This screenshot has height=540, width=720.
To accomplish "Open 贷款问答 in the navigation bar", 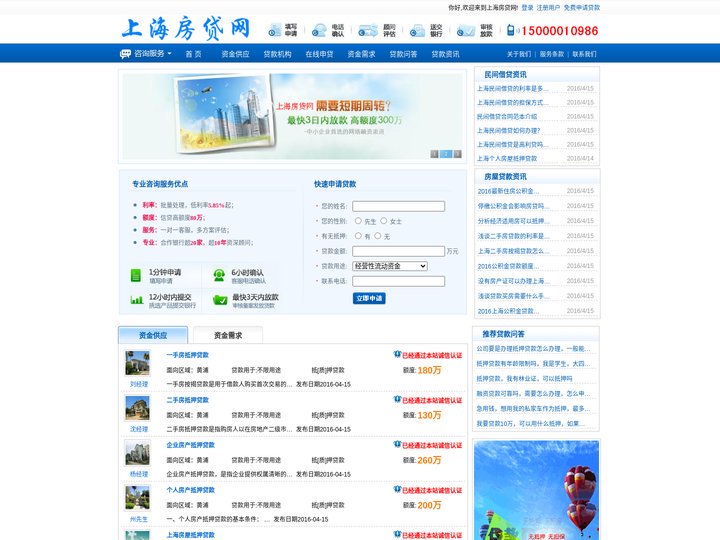I will pos(403,54).
